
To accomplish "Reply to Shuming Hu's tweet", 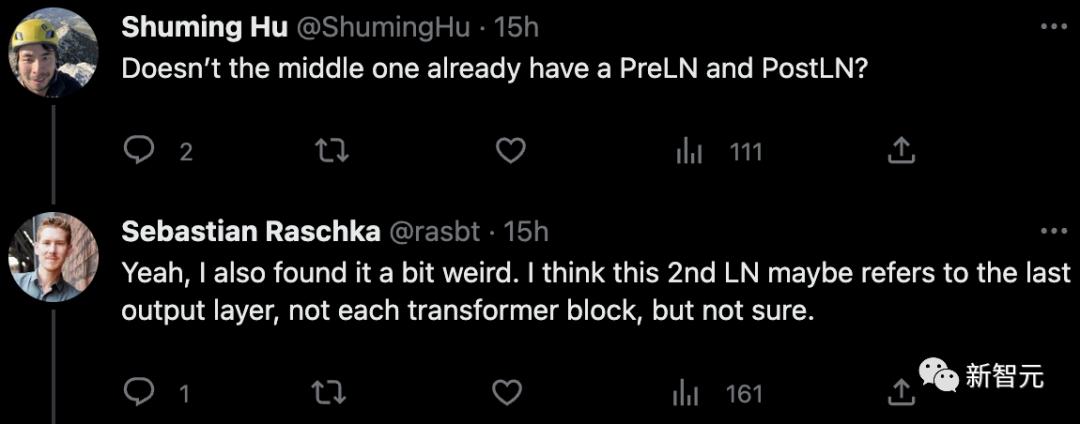I will click(137, 151).
